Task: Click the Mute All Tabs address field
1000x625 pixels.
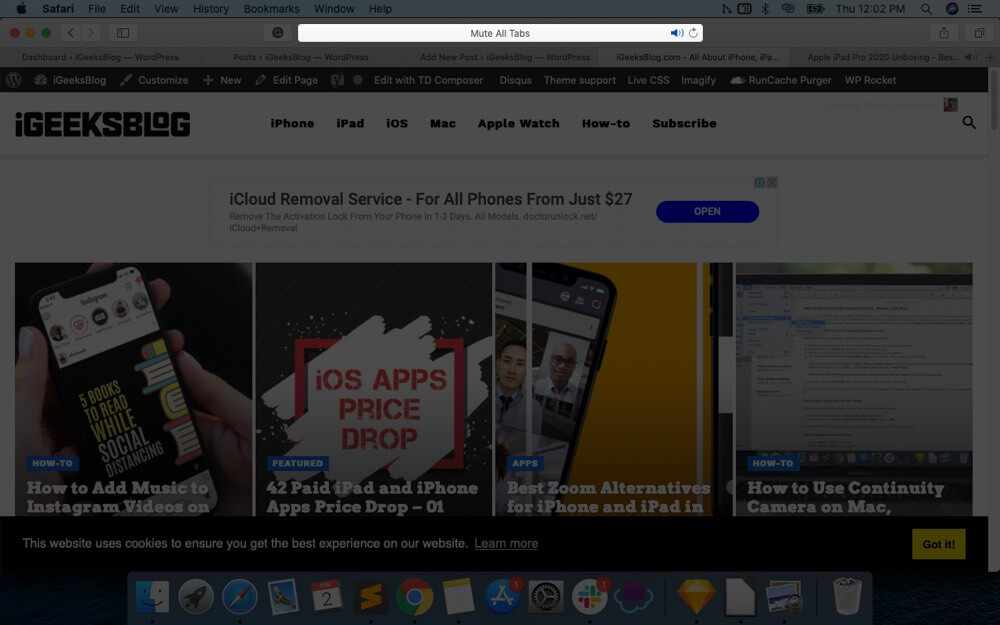Action: [500, 33]
